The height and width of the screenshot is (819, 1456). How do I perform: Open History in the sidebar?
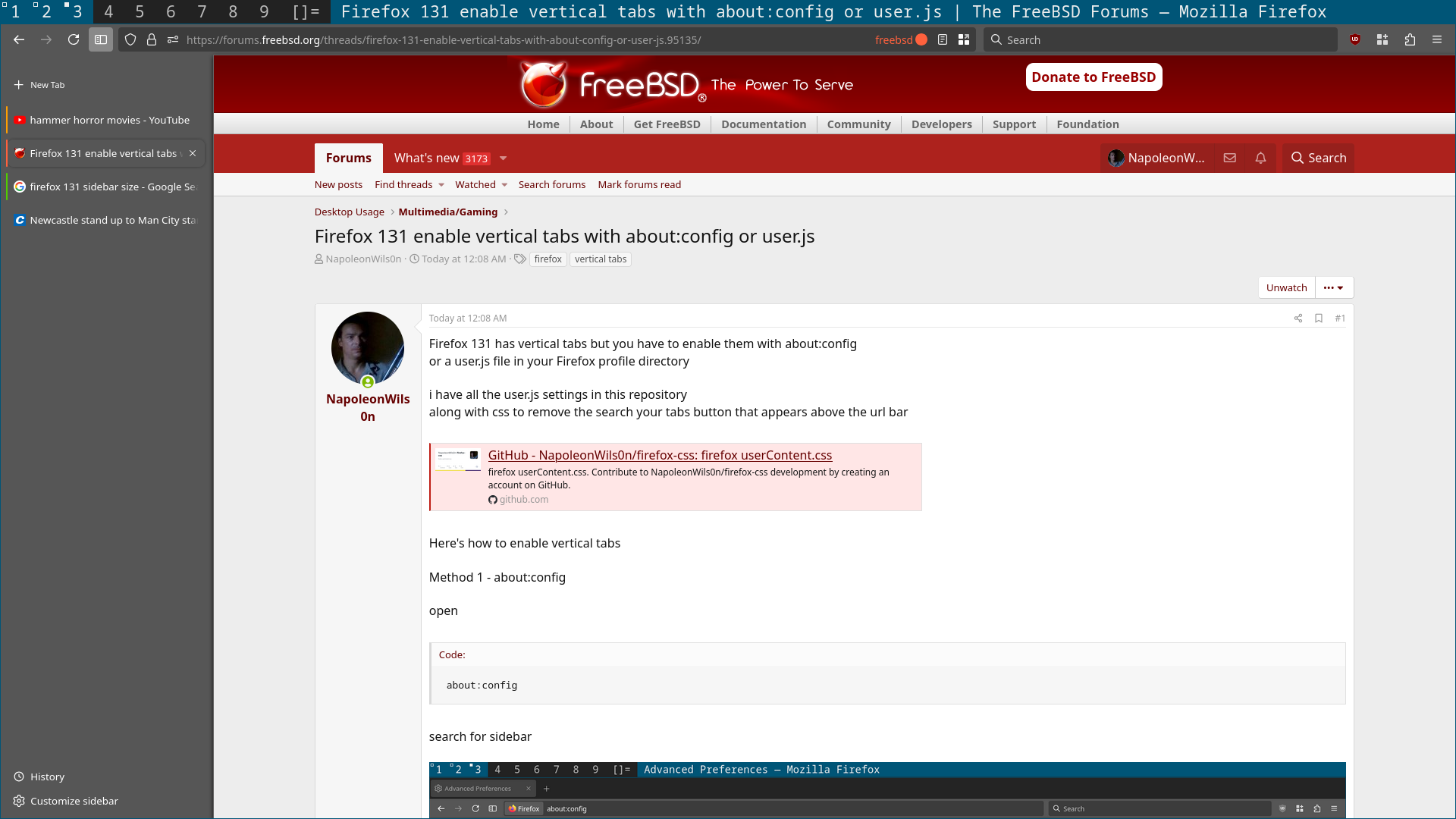tap(47, 777)
